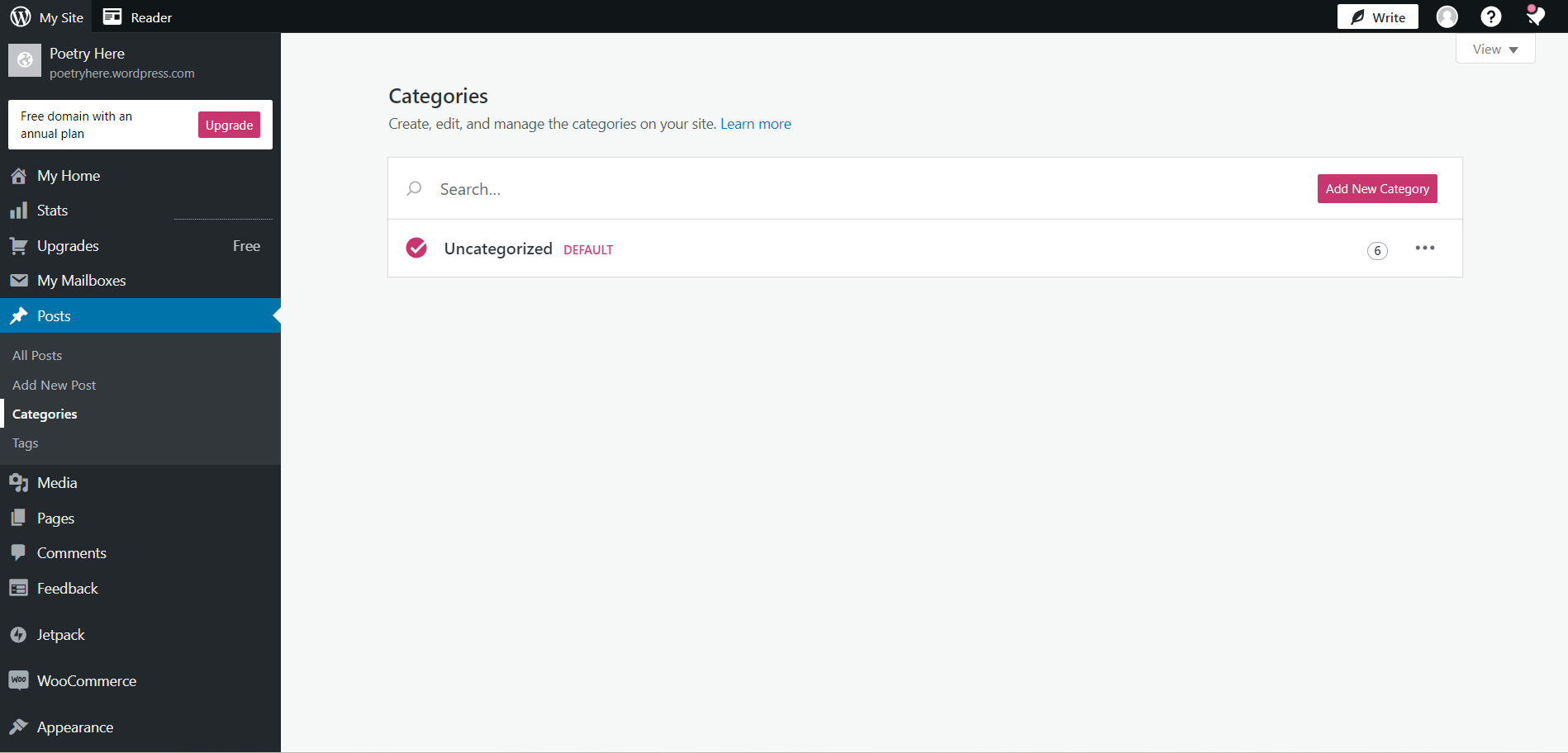Screen dimensions: 1568x753
Task: Open WooCommerce menu label
Action: pyautogui.click(x=87, y=681)
